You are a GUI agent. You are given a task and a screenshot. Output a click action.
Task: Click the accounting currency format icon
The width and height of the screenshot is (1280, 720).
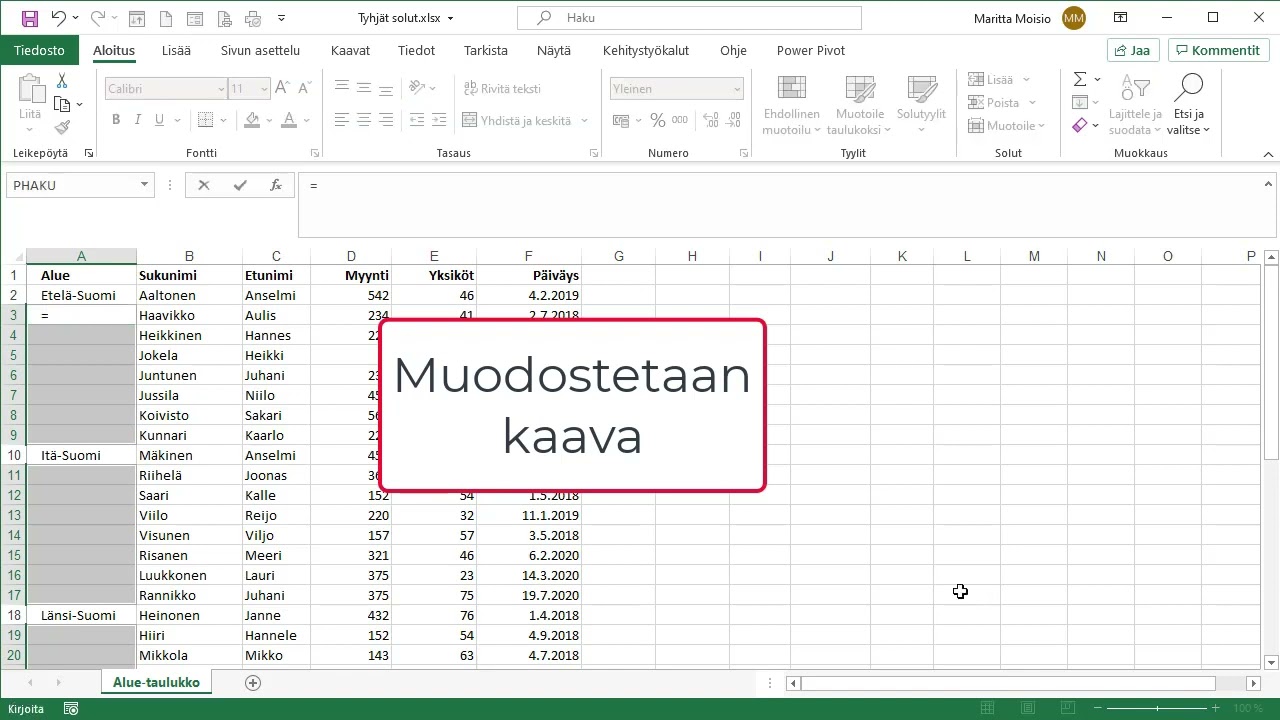[x=622, y=120]
